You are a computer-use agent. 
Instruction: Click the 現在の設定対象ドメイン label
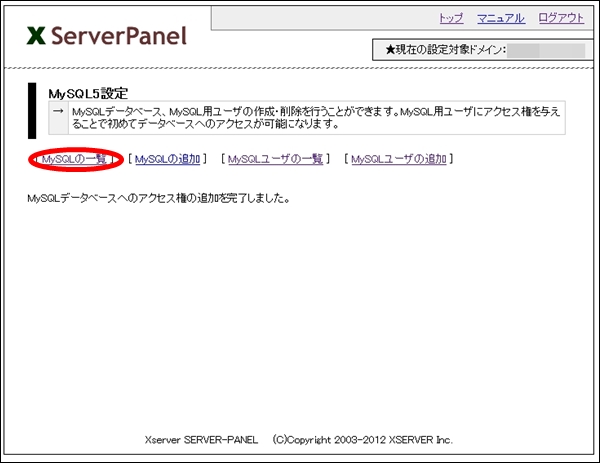[x=446, y=49]
